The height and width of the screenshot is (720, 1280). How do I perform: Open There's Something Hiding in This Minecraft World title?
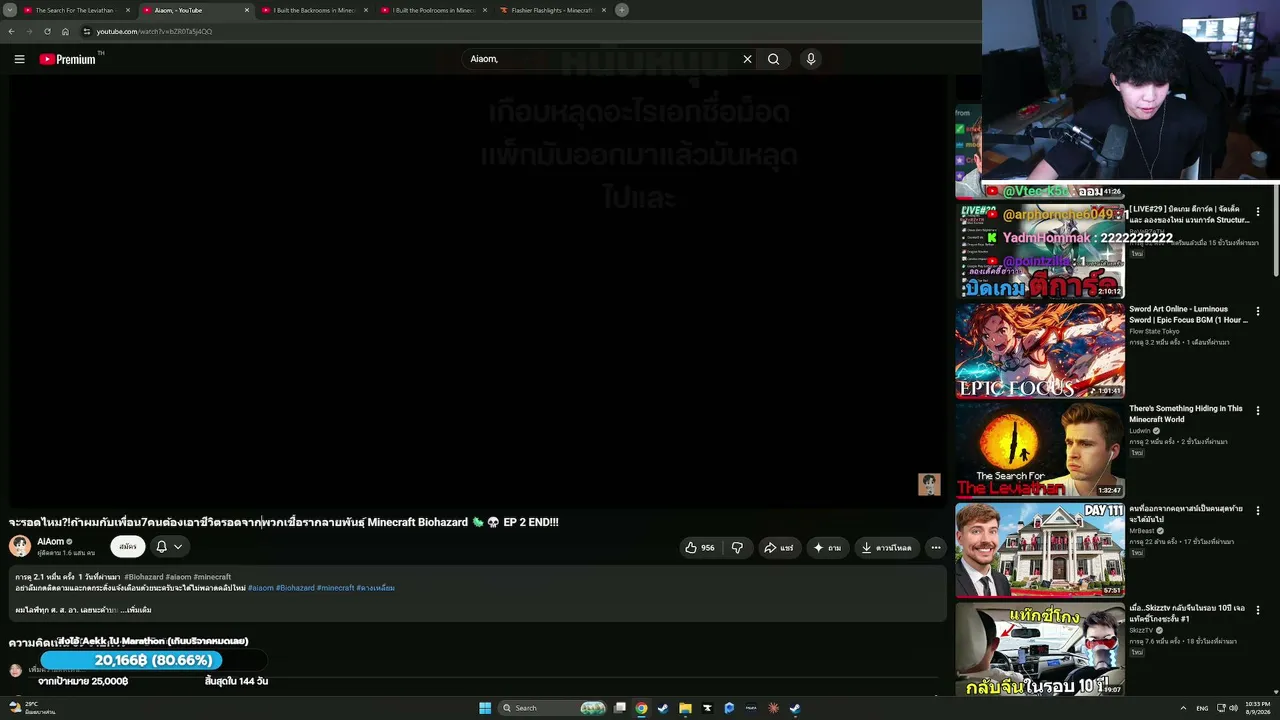[1186, 414]
